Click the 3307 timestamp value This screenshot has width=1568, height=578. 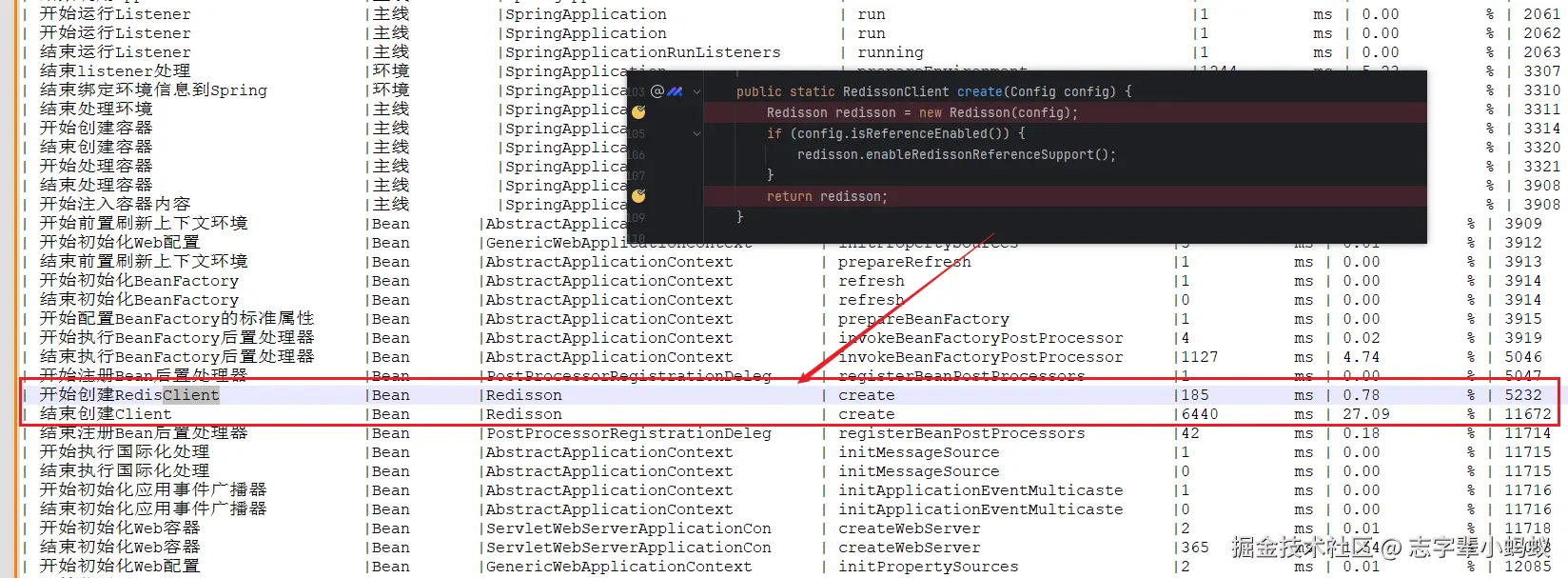point(1541,70)
